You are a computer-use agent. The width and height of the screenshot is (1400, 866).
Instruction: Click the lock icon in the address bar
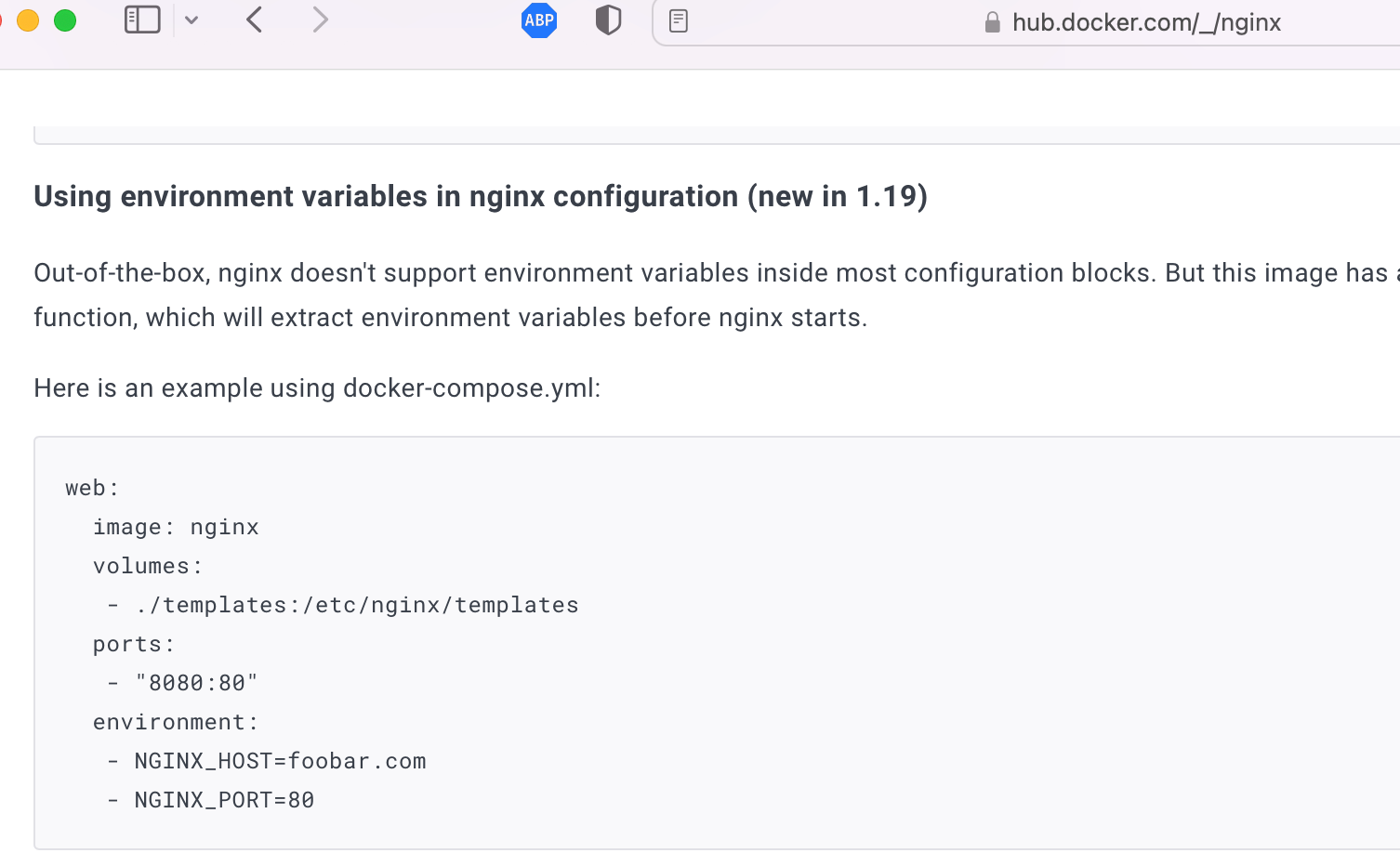pos(992,22)
